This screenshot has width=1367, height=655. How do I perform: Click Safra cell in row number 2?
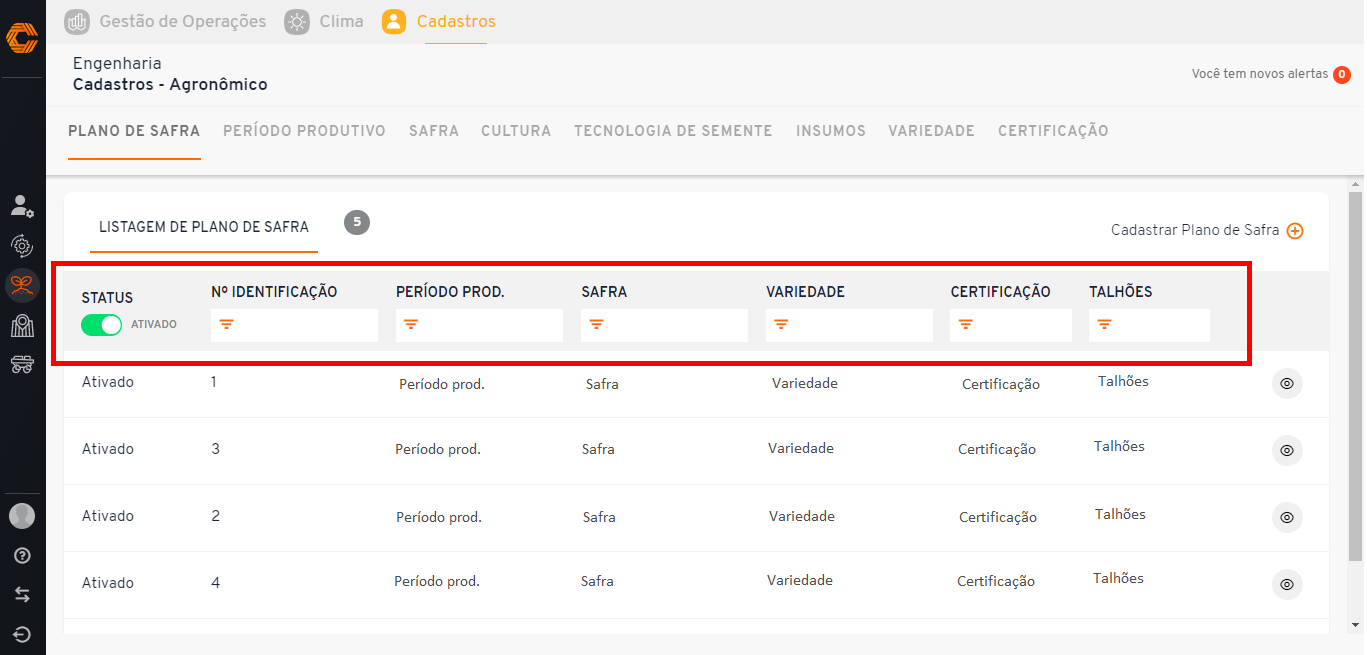pos(599,517)
